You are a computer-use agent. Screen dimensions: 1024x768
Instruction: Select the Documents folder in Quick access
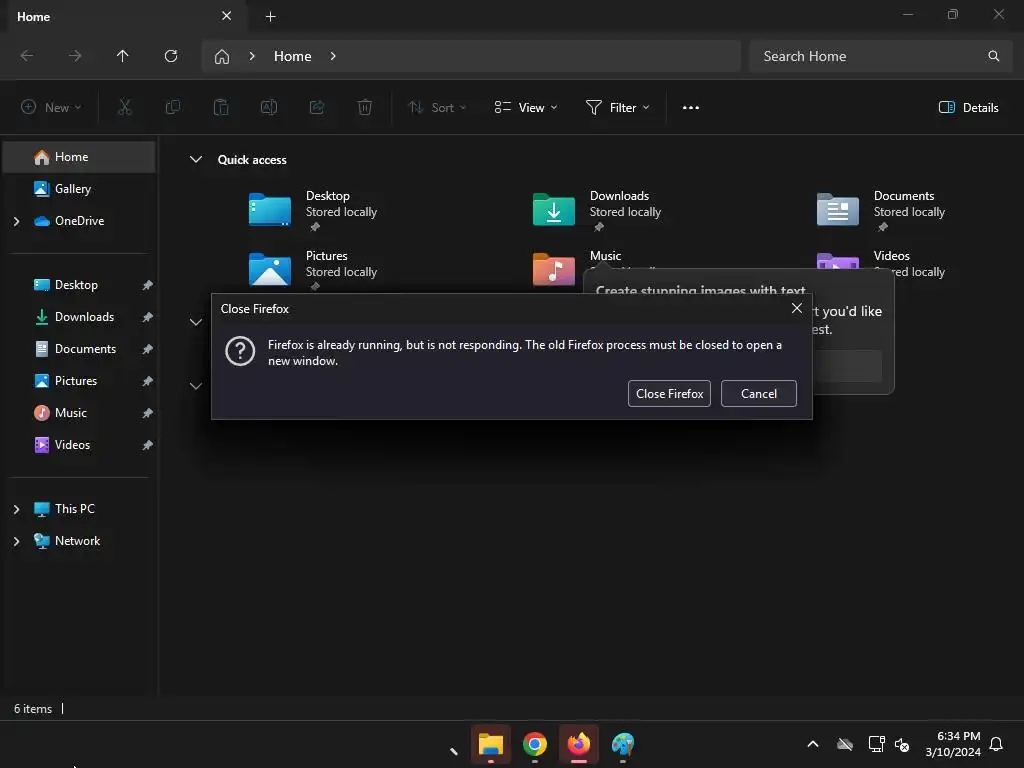tap(882, 210)
